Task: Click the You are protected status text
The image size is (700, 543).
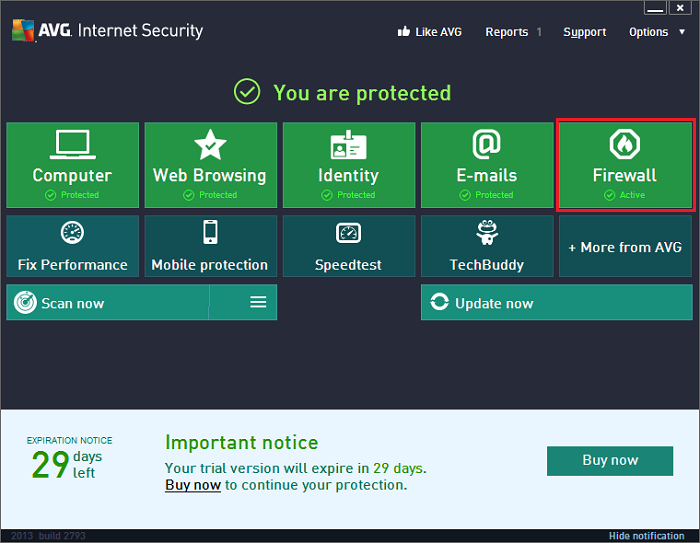Action: pyautogui.click(x=362, y=93)
